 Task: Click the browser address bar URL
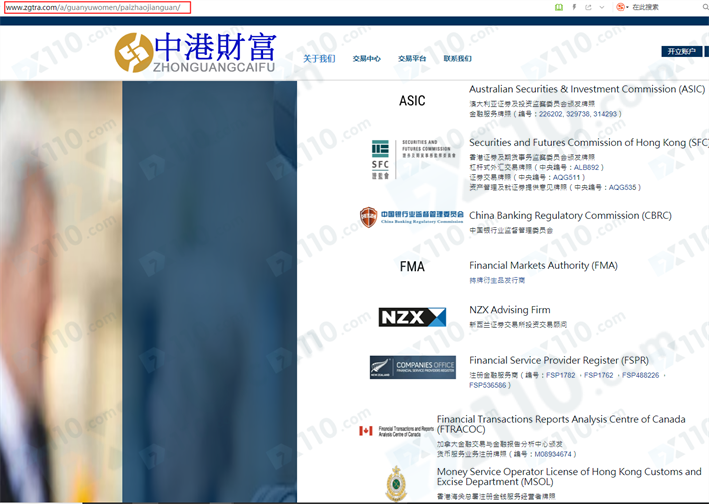pyautogui.click(x=97, y=7)
